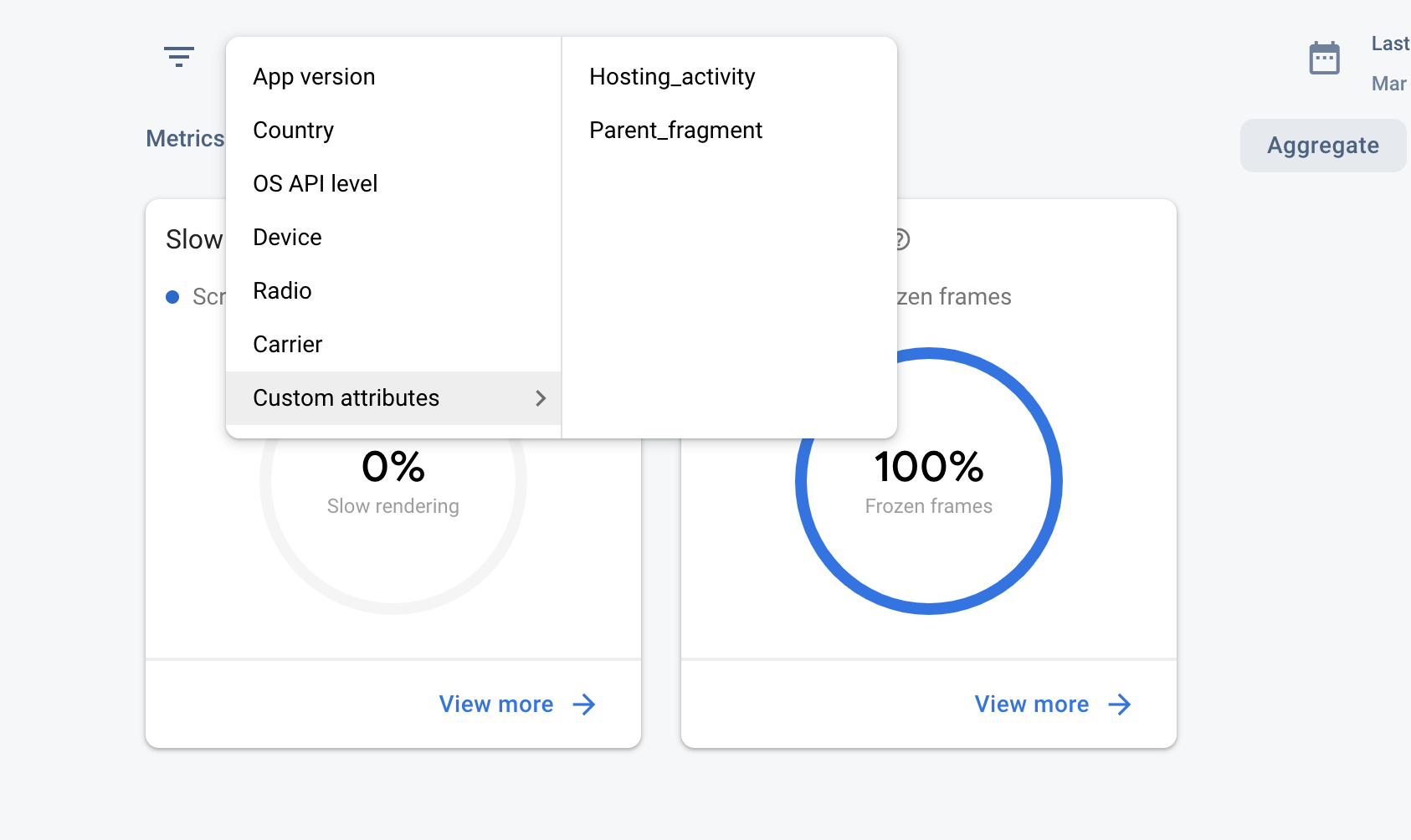Select Parent_fragment custom attribute
This screenshot has height=840, width=1411.
(x=675, y=131)
